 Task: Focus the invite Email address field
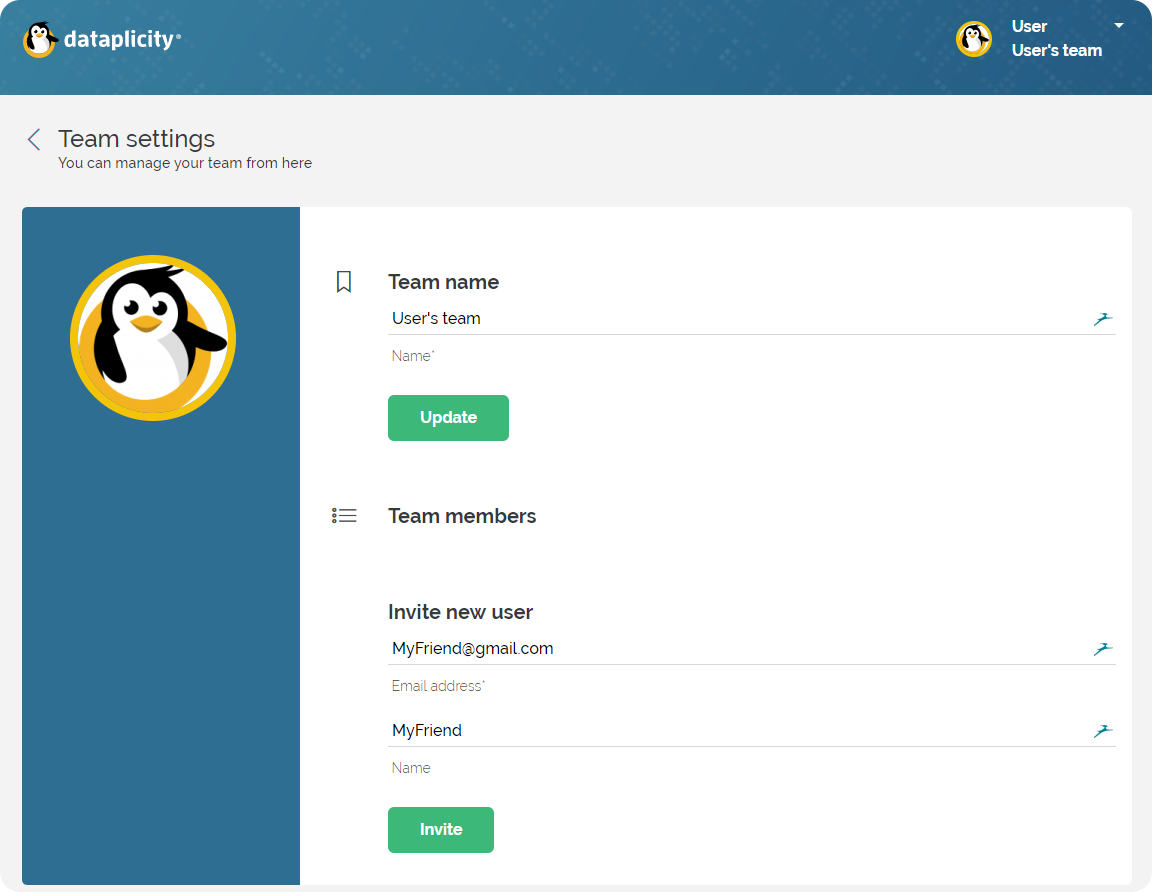click(x=752, y=648)
